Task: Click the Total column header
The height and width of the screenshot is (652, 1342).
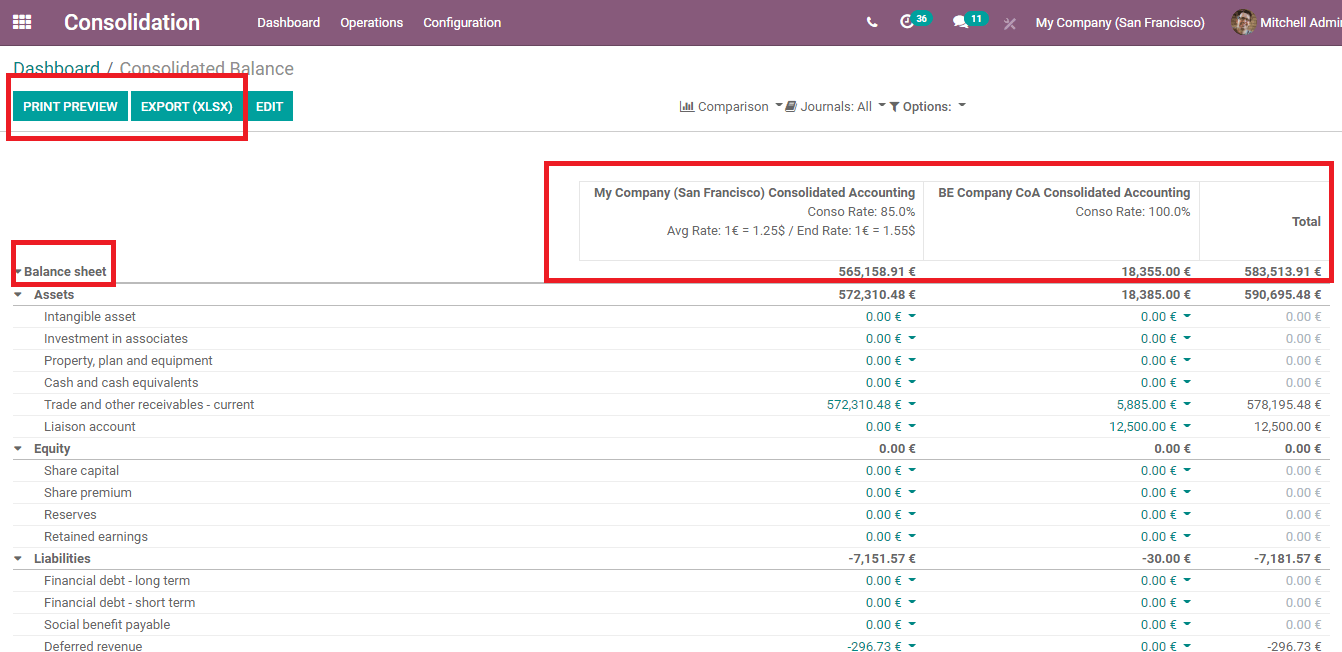Action: [x=1306, y=222]
